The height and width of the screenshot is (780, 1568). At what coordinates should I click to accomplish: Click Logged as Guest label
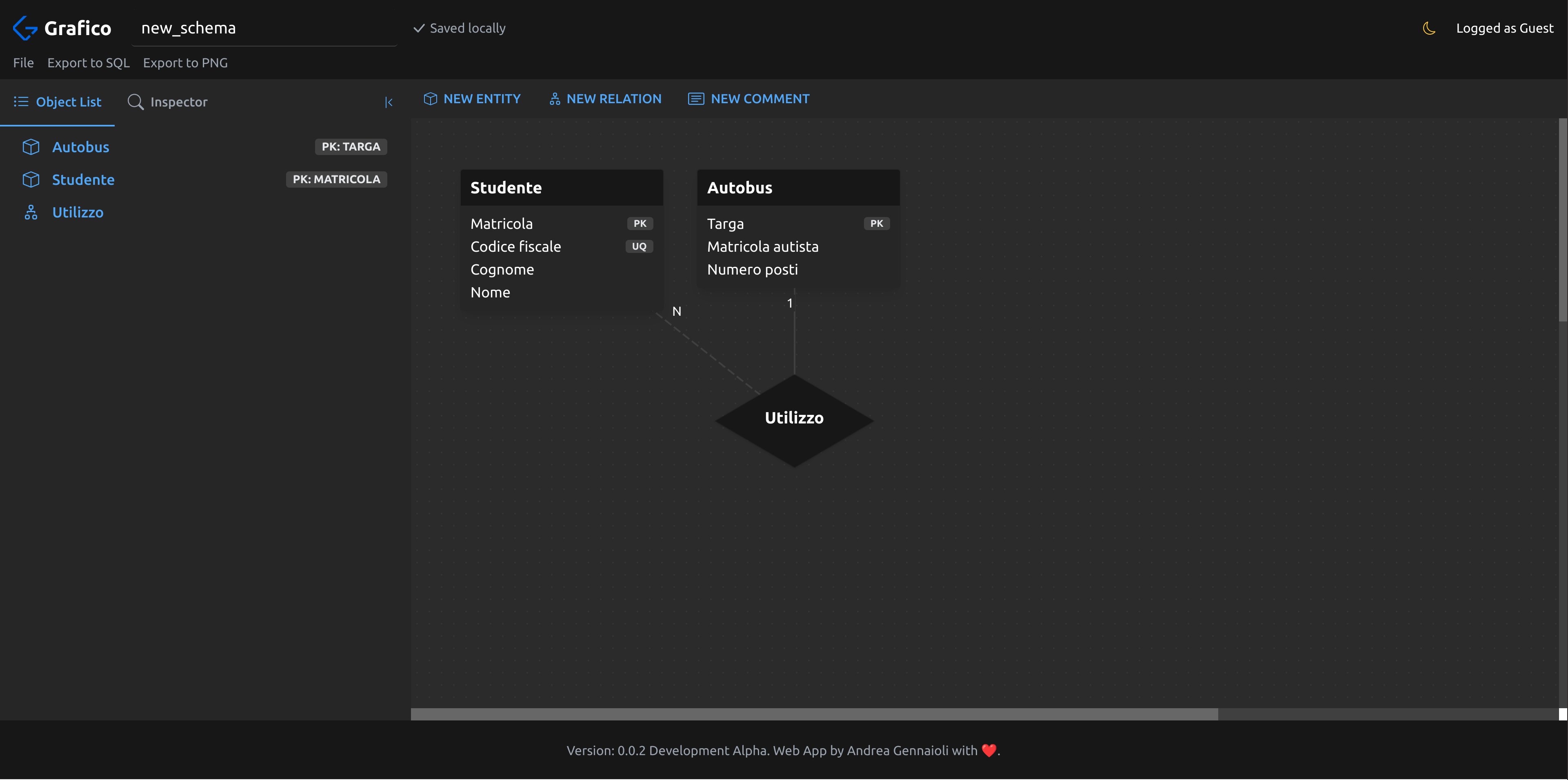tap(1504, 28)
